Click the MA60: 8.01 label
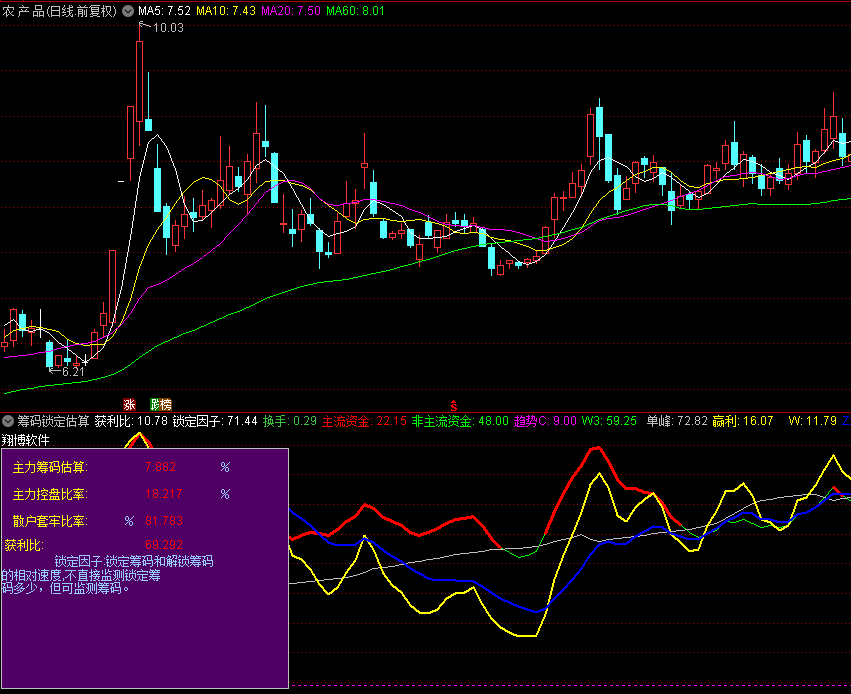 click(355, 11)
